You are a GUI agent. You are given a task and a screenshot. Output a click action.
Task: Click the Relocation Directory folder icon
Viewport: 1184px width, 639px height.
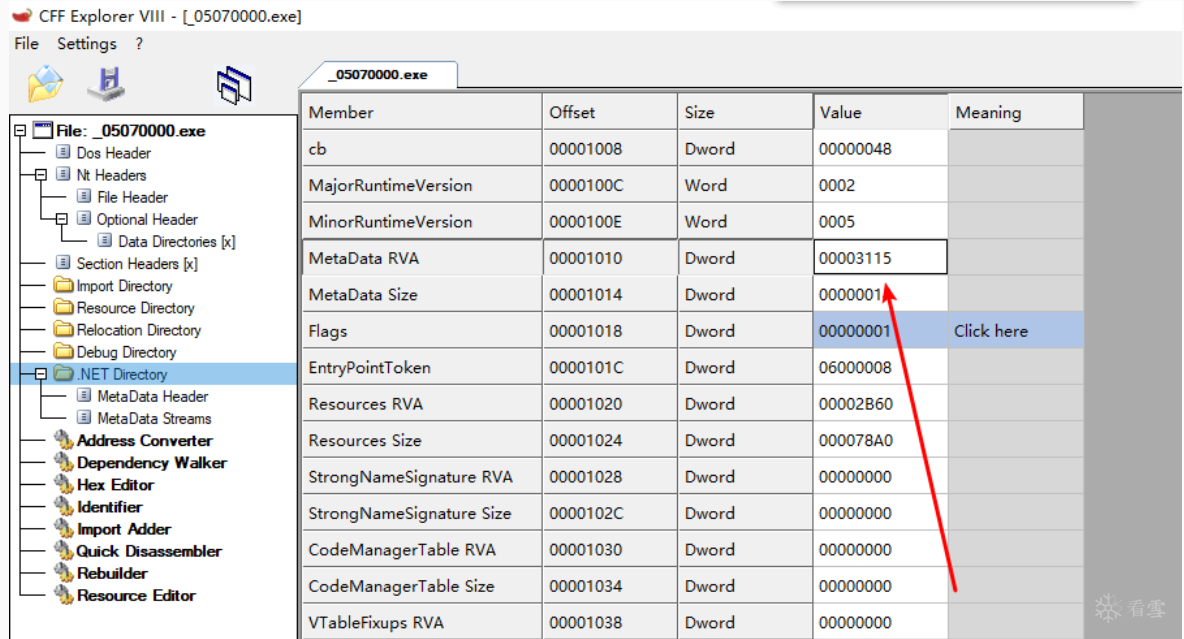63,329
